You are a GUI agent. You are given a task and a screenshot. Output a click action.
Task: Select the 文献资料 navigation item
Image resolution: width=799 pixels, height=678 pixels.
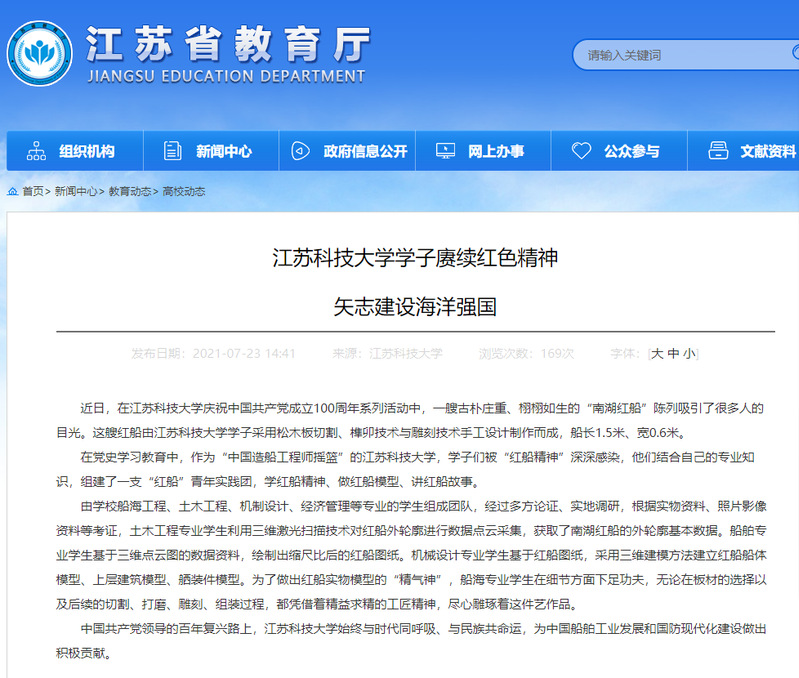[767, 151]
